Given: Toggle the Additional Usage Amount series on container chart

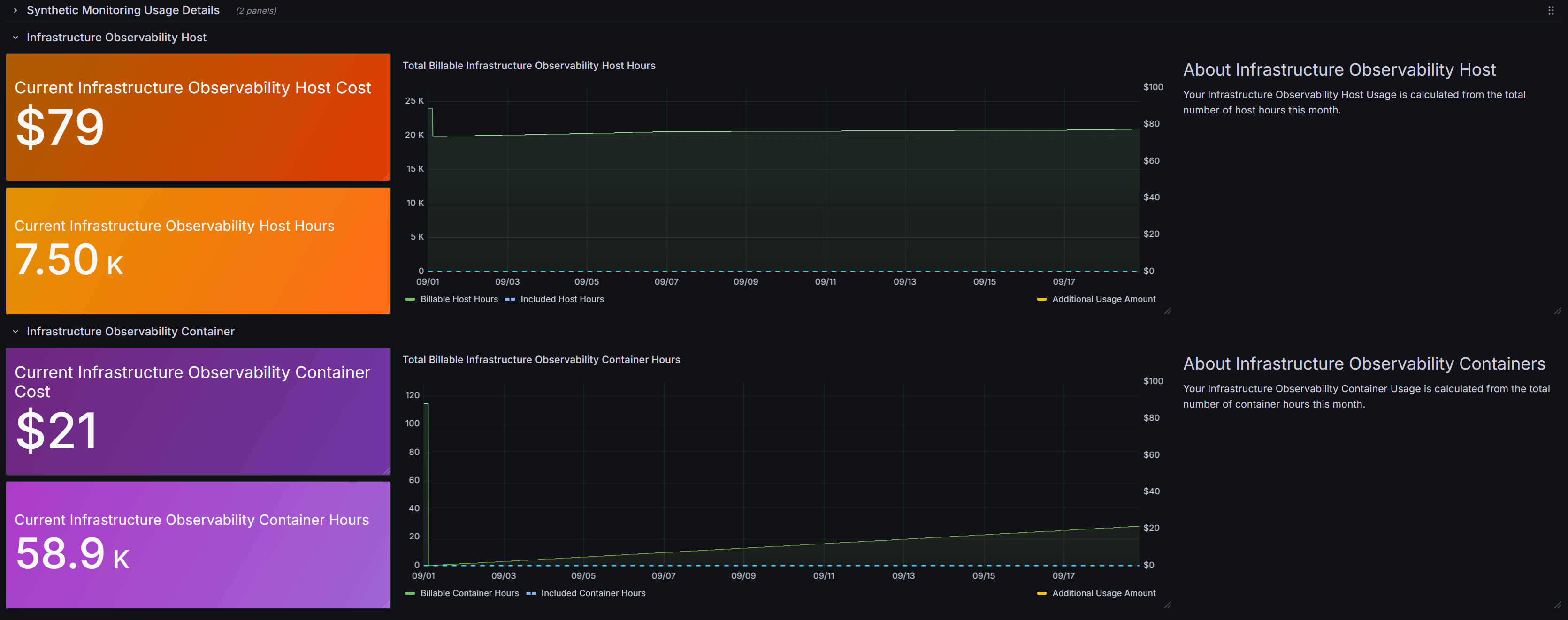Looking at the screenshot, I should (1104, 593).
